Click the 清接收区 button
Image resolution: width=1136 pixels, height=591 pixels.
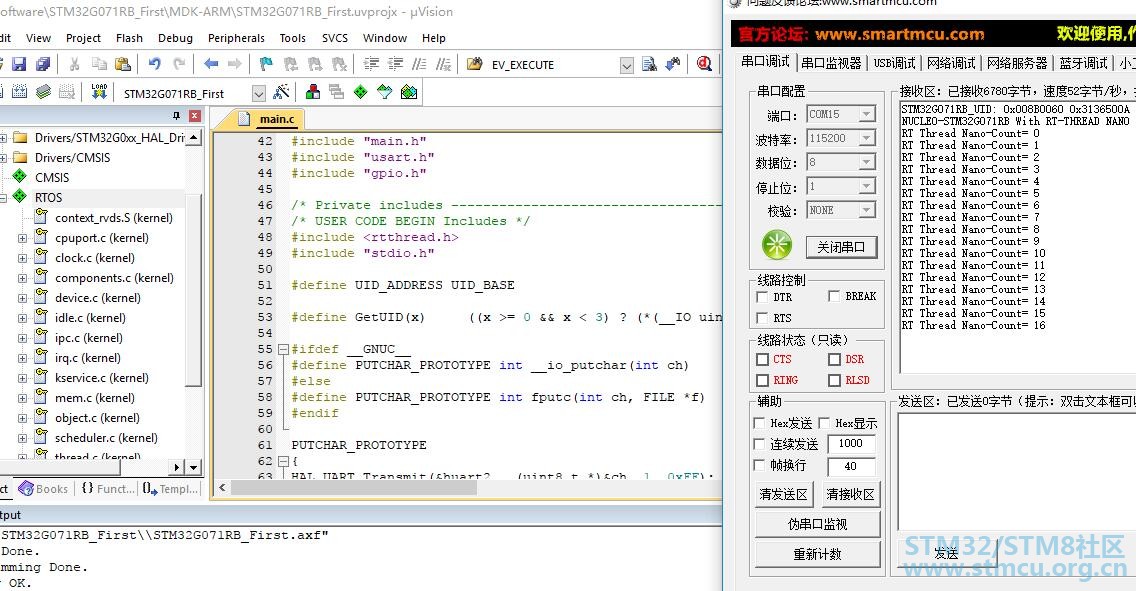(851, 494)
